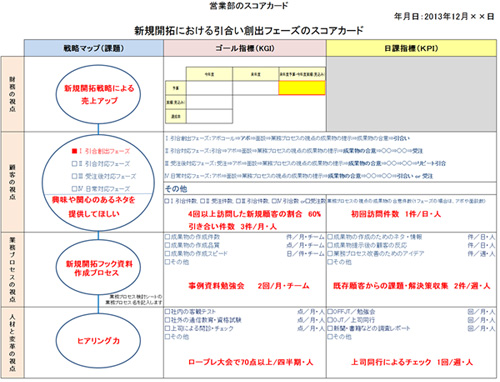The height and width of the screenshot is (382, 500).
Task: Select the ヒアリング力 oval
Action: [x=98, y=341]
